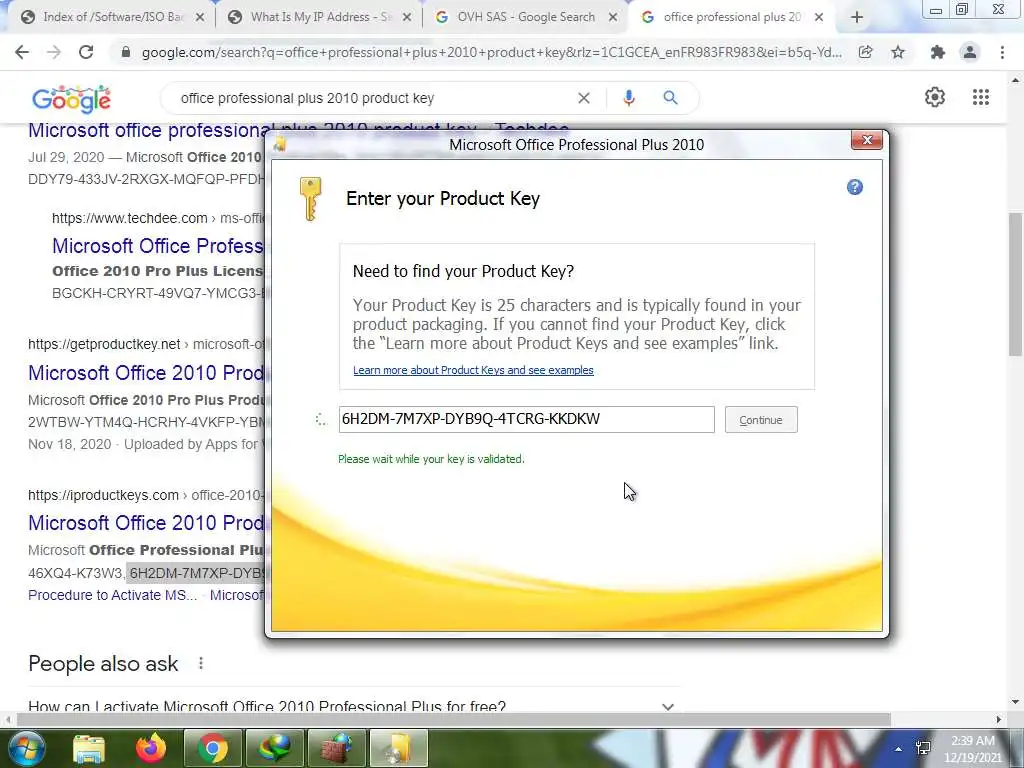Click the product key input field
The width and height of the screenshot is (1024, 768).
click(x=526, y=419)
